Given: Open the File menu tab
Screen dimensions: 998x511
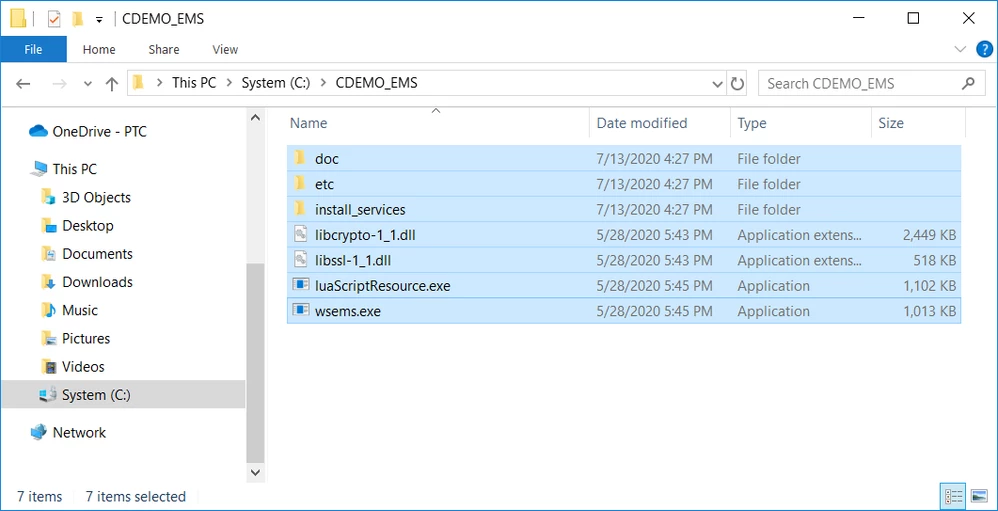Looking at the screenshot, I should [x=33, y=49].
